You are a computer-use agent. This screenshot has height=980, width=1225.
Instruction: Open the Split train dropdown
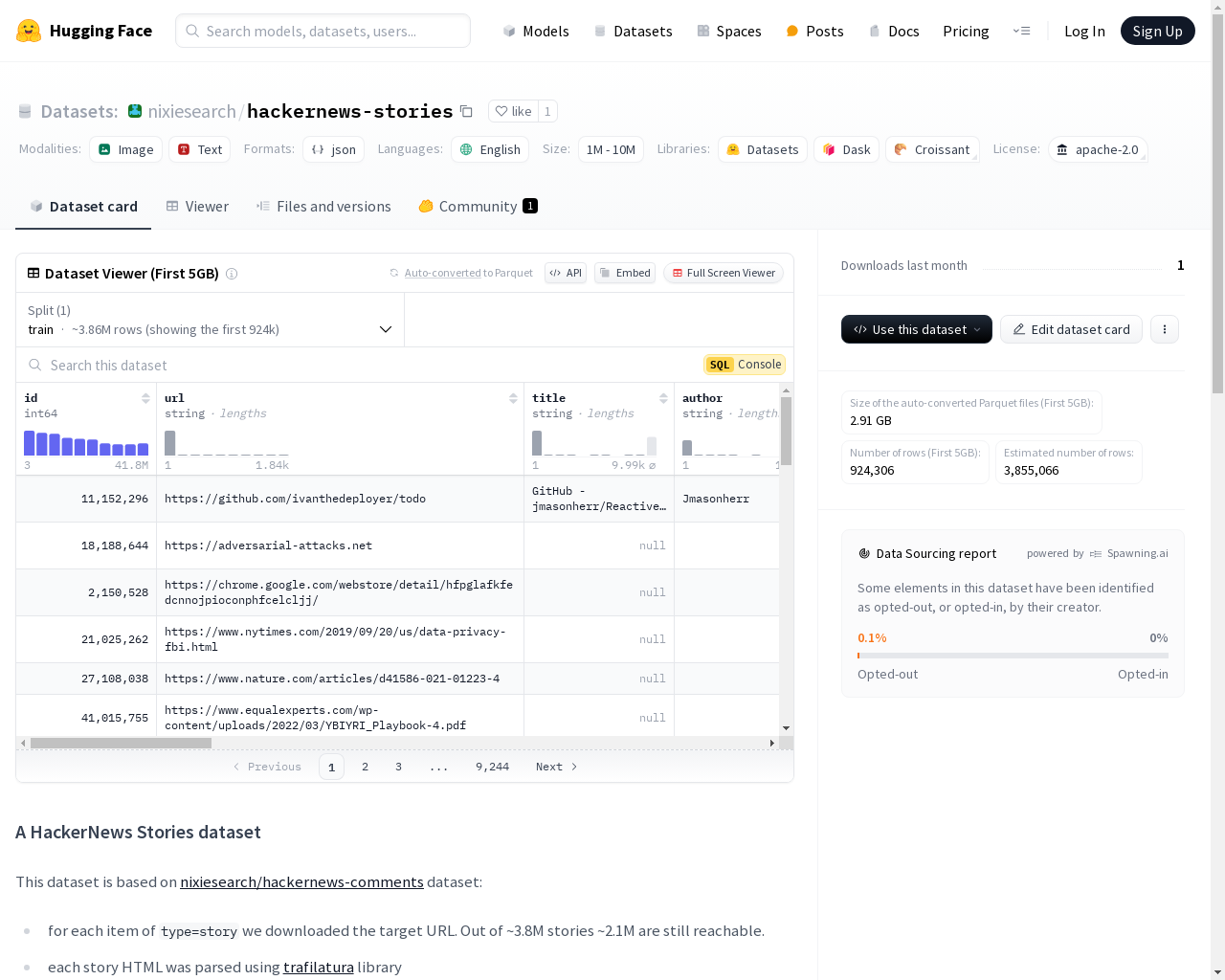(x=211, y=320)
